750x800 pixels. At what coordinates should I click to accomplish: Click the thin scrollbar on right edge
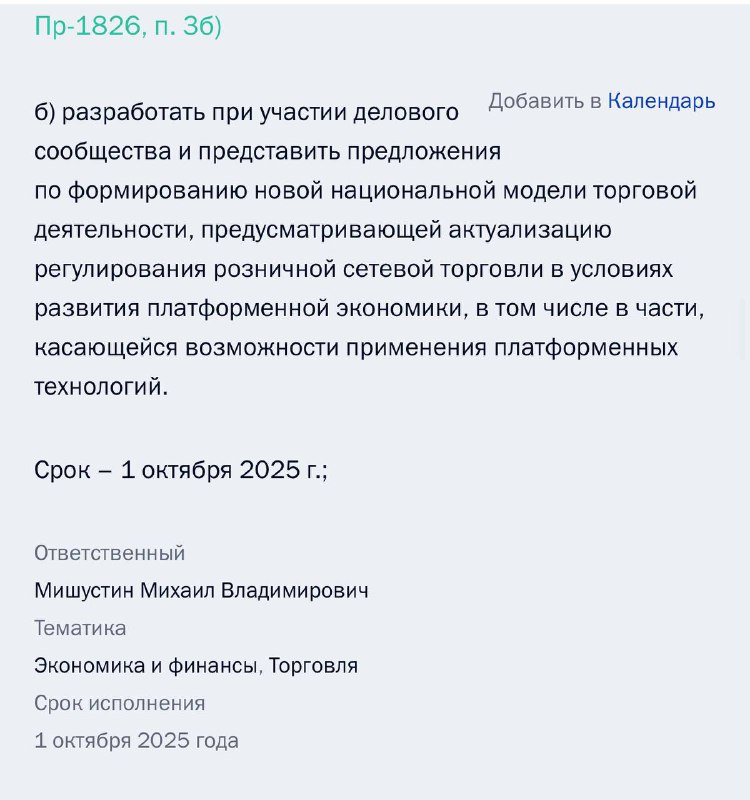[x=744, y=331]
